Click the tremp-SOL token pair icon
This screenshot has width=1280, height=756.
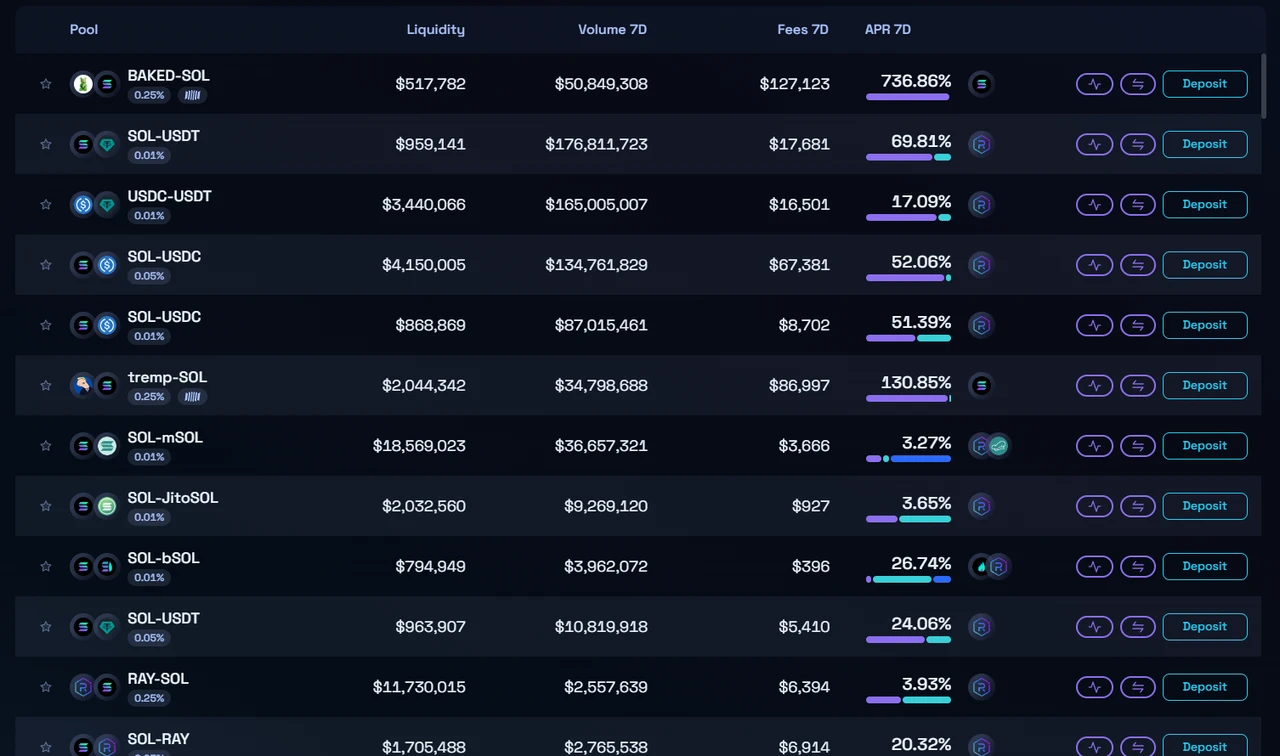(x=95, y=385)
